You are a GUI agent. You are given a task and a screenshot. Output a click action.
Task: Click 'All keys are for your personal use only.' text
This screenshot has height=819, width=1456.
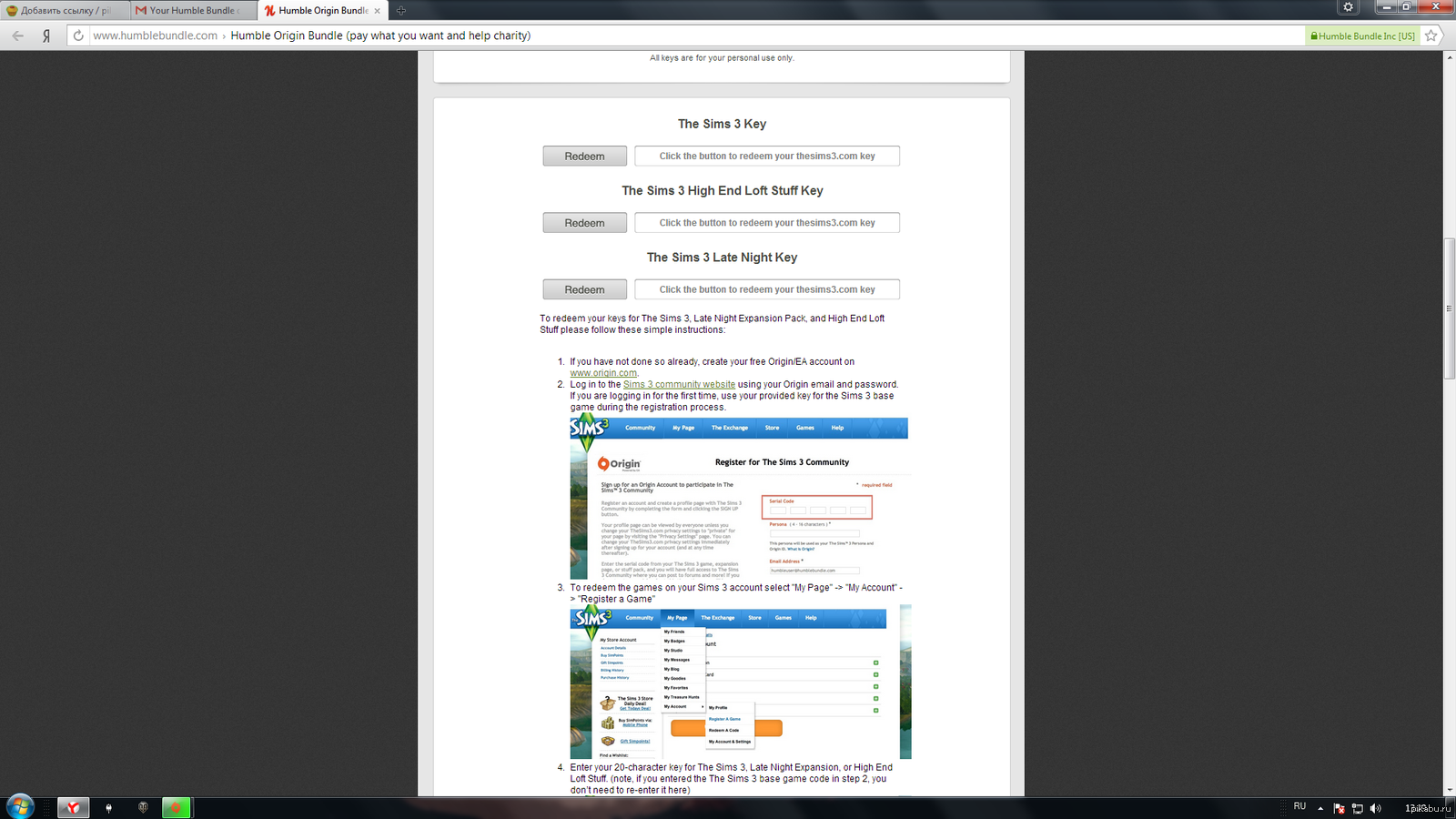pos(722,58)
